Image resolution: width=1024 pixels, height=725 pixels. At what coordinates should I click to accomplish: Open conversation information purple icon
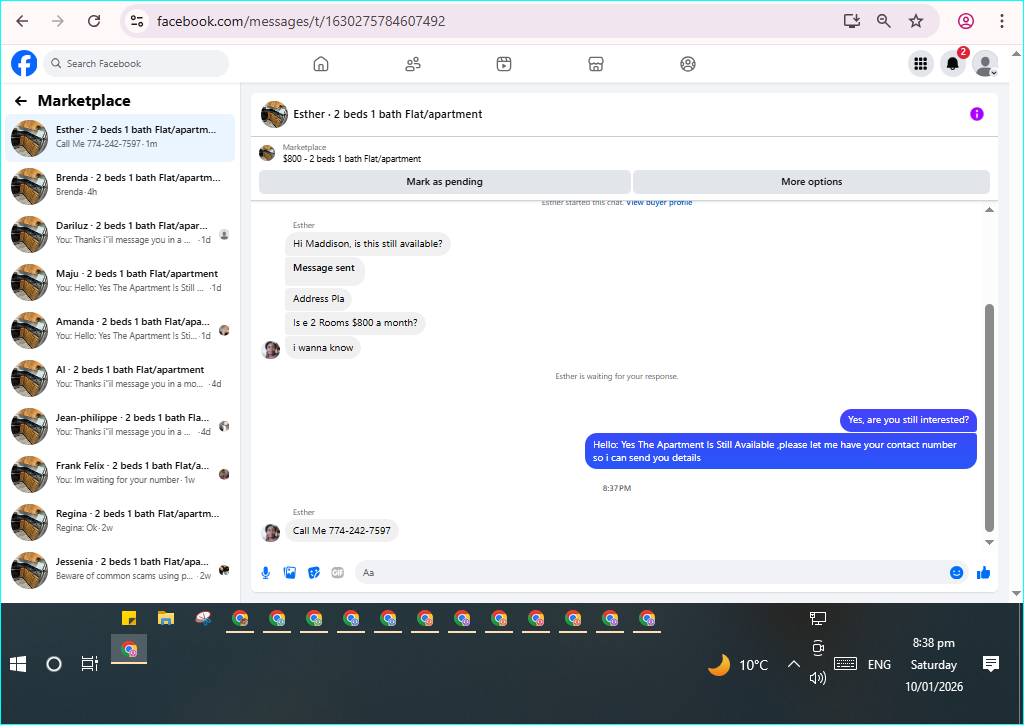point(976,114)
